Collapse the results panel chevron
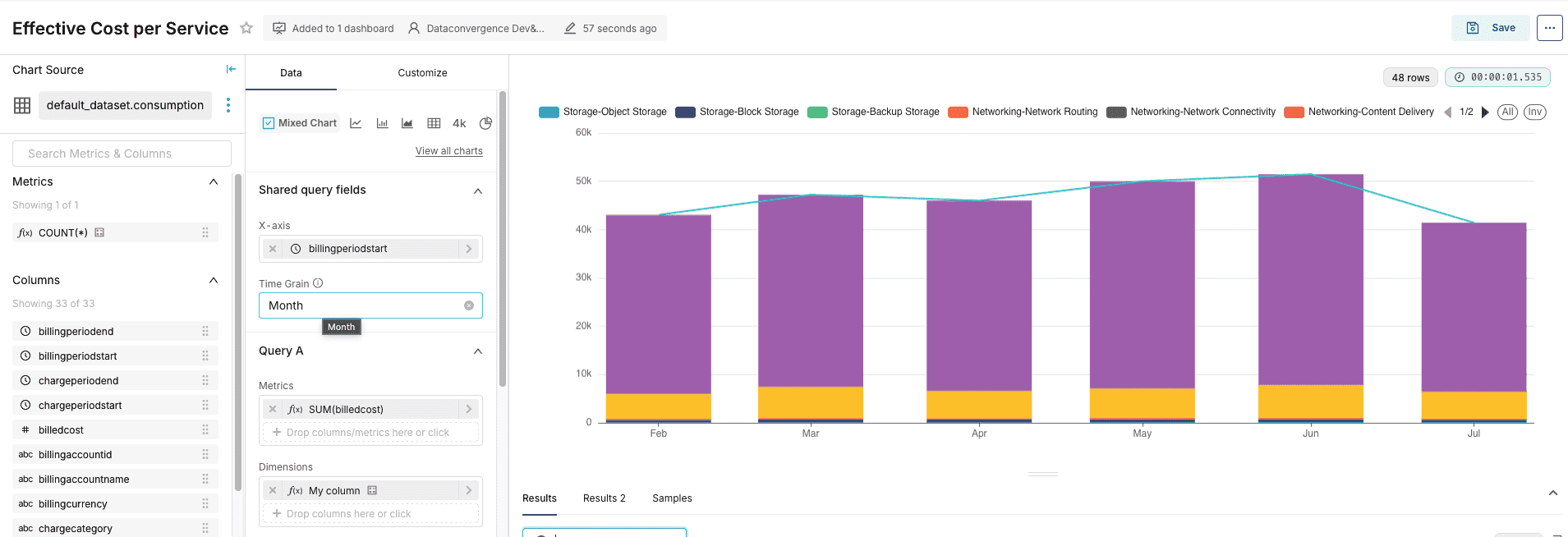1568x537 pixels. point(1553,493)
